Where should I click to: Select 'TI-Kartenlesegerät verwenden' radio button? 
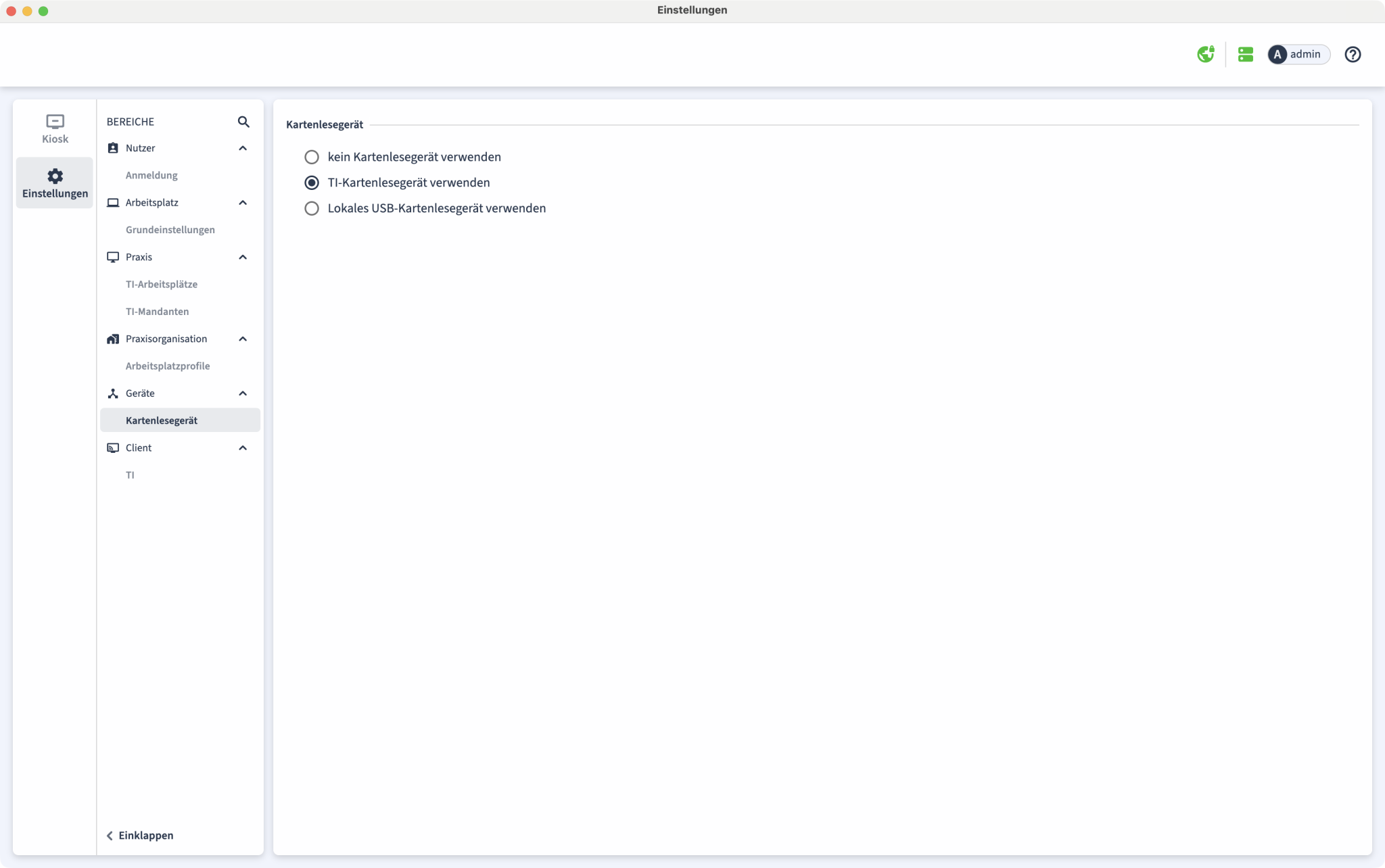(x=311, y=183)
